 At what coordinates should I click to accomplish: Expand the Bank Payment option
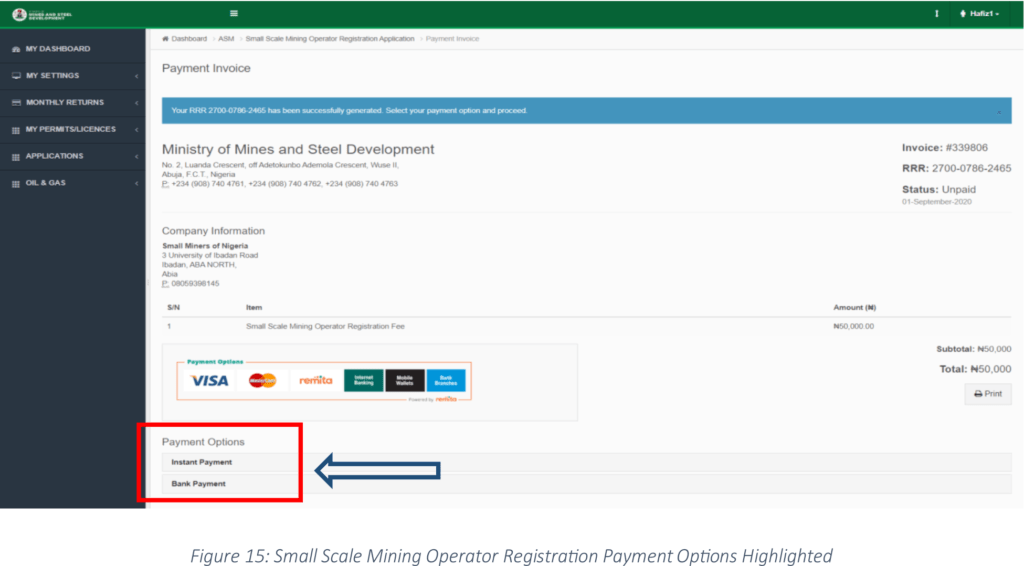click(199, 484)
